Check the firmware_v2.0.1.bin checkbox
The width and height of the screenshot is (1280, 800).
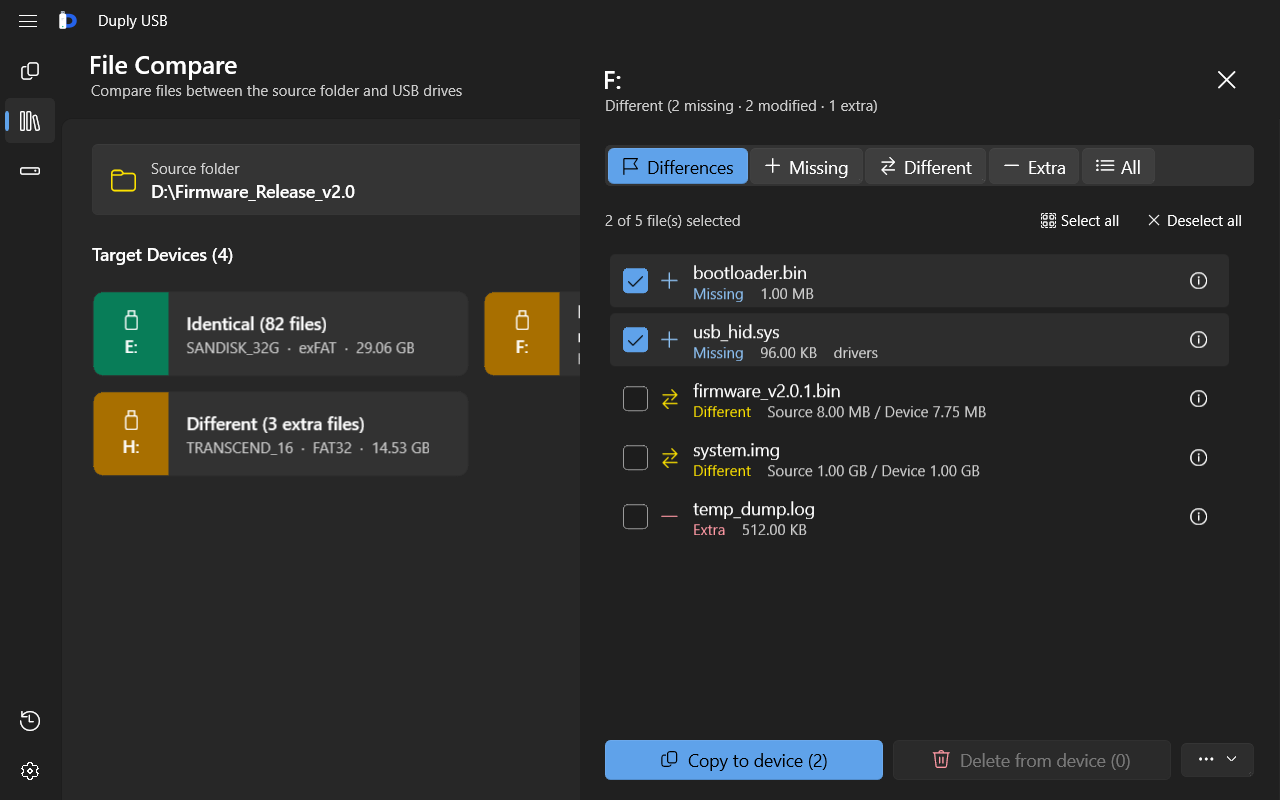pyautogui.click(x=635, y=399)
